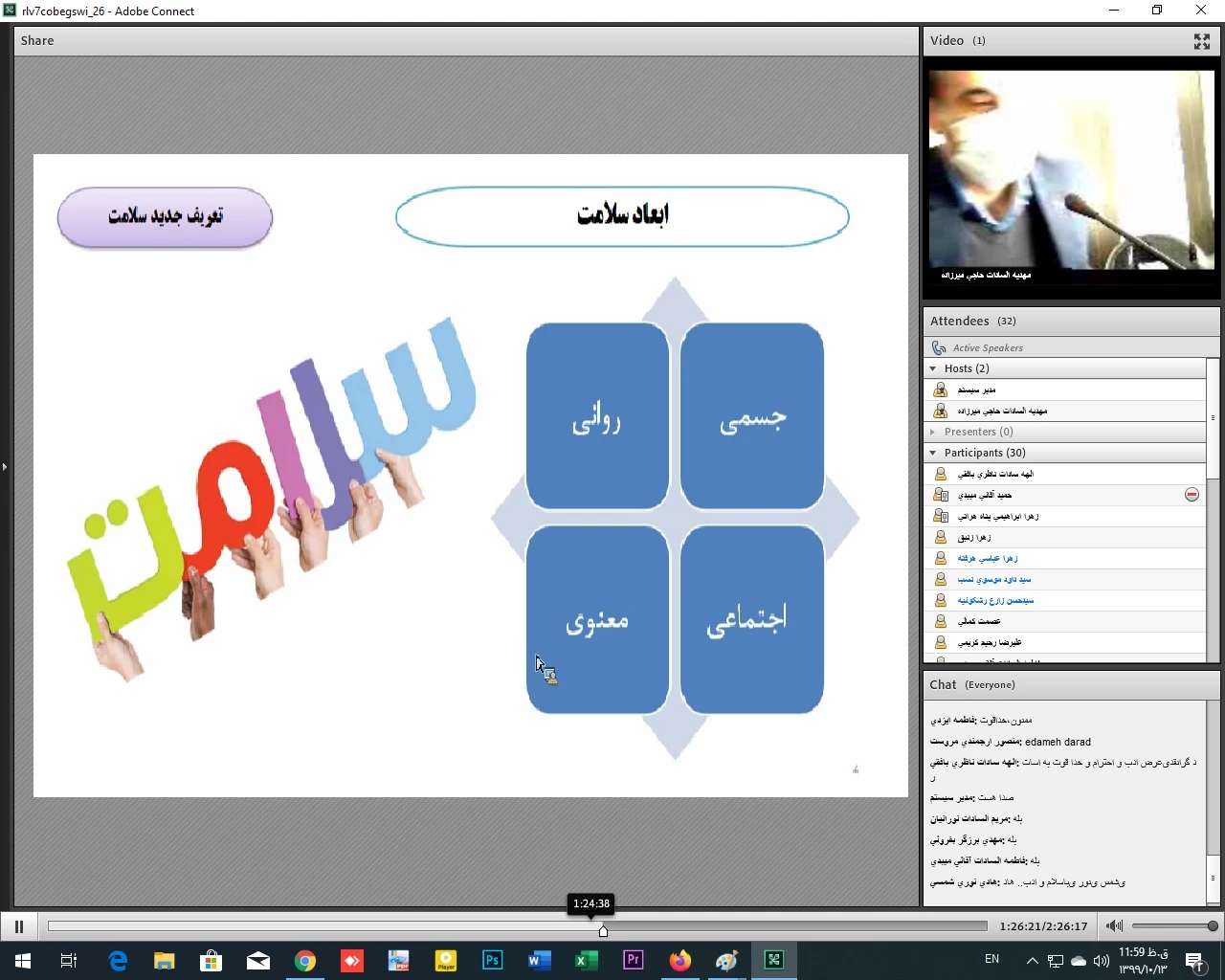Open Google Chrome from the taskbar
1225x980 pixels.
pos(305,961)
